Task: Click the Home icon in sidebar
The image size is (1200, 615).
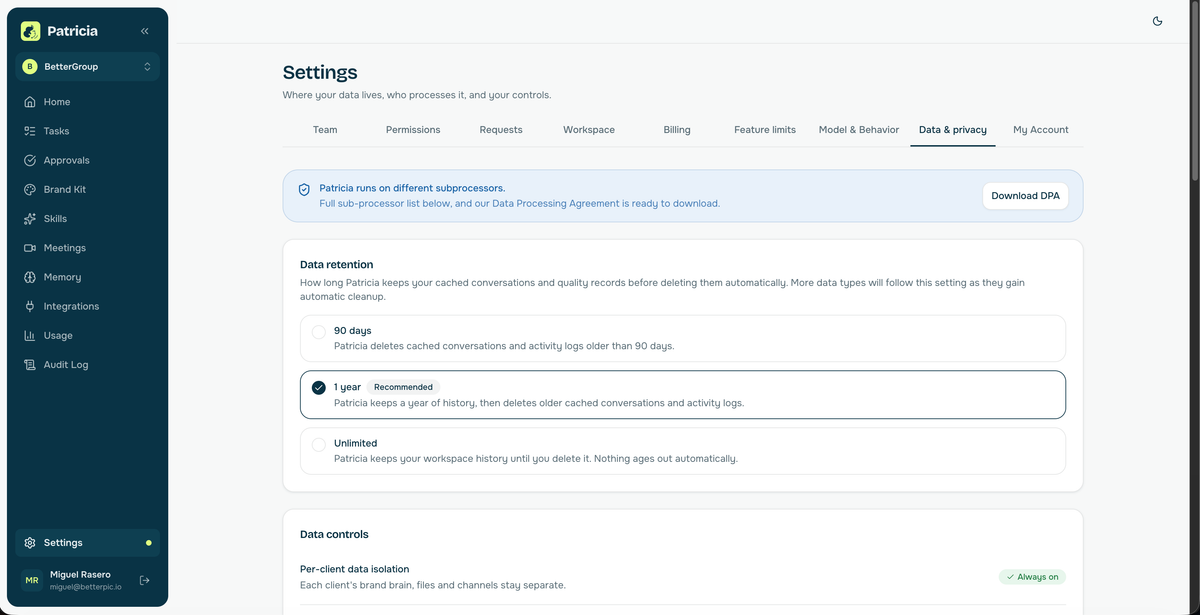Action: 30,102
